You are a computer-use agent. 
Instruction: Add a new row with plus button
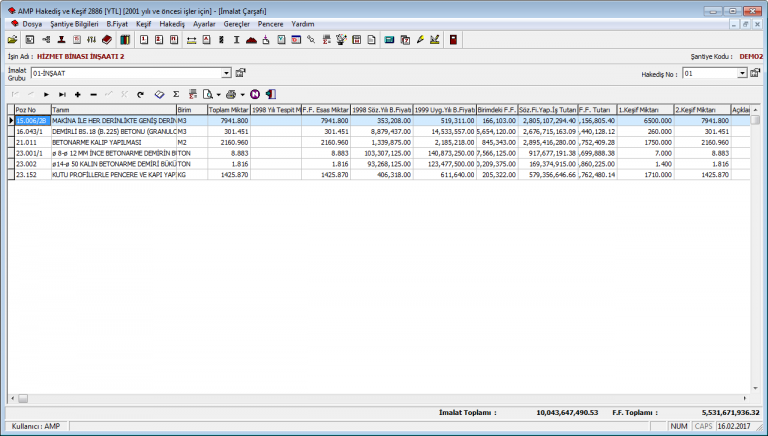coord(78,93)
